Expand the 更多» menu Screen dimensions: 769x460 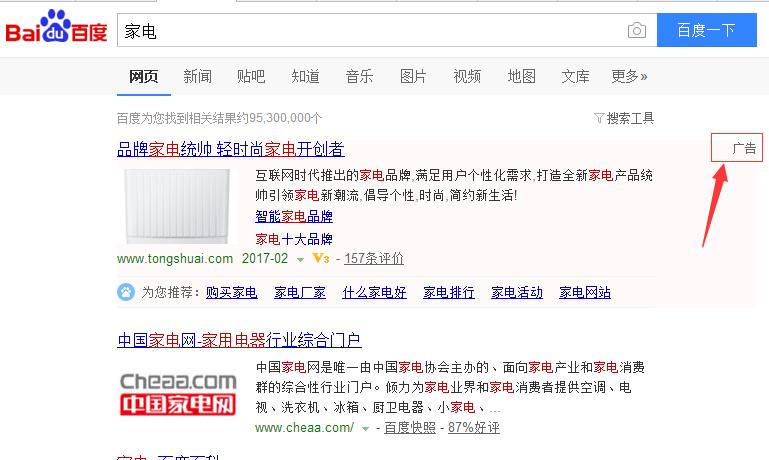pyautogui.click(x=629, y=76)
